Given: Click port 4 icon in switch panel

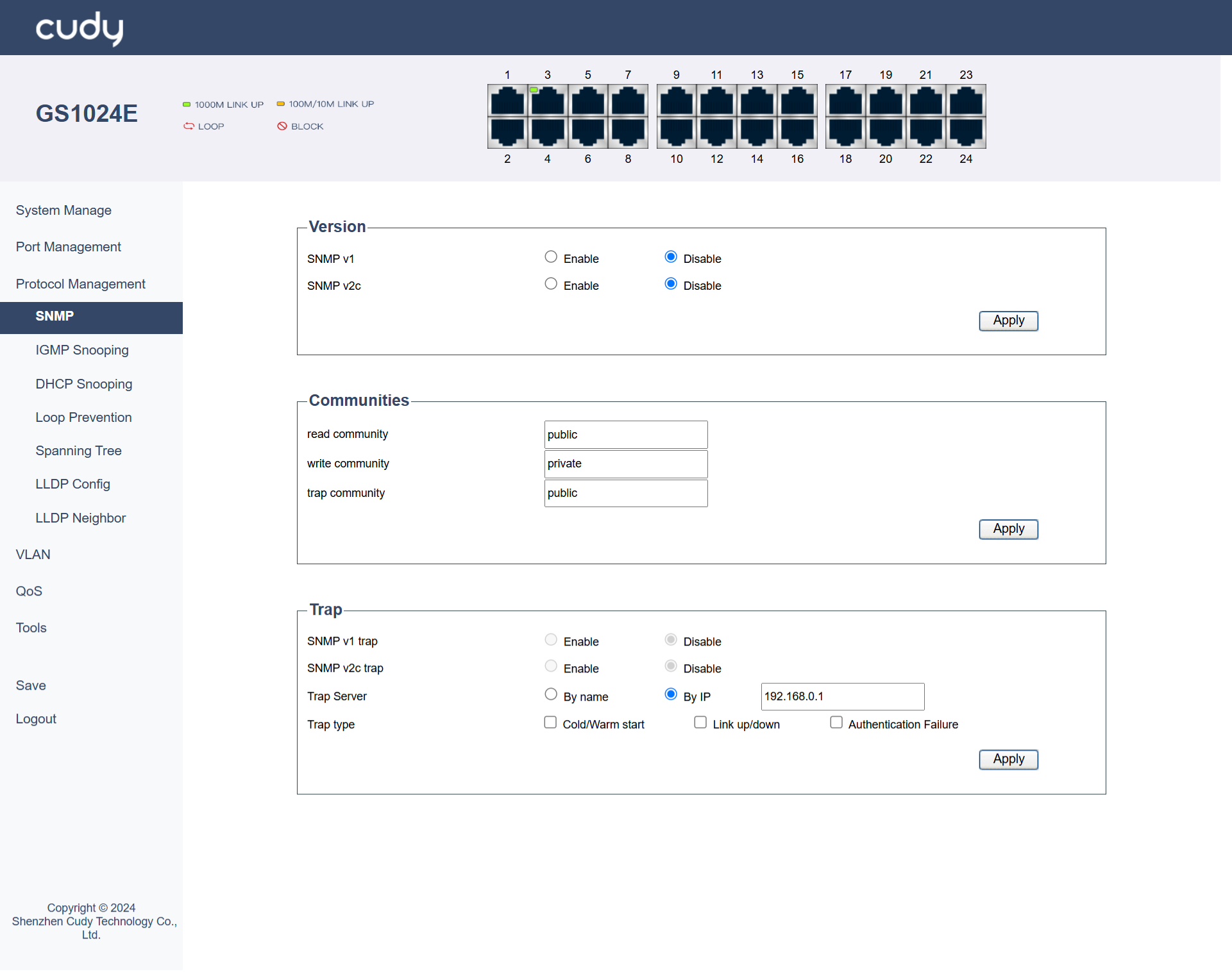Looking at the screenshot, I should [548, 132].
